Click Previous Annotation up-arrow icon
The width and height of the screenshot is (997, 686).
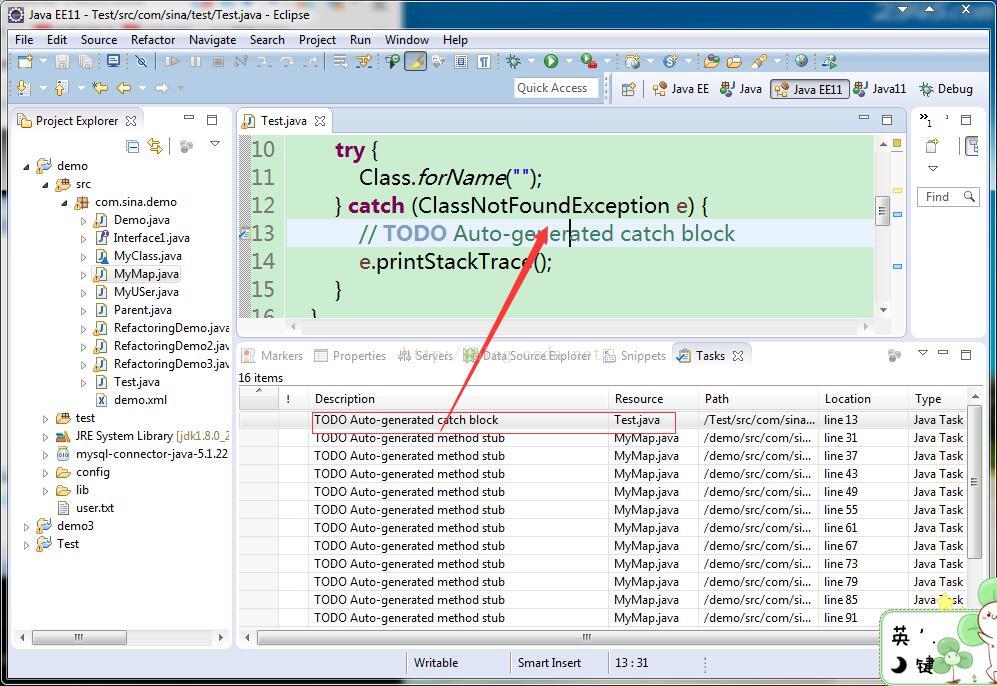61,88
